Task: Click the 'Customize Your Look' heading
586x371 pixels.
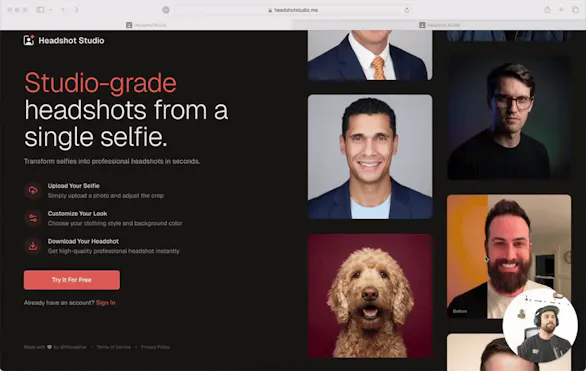Action: tap(77, 213)
